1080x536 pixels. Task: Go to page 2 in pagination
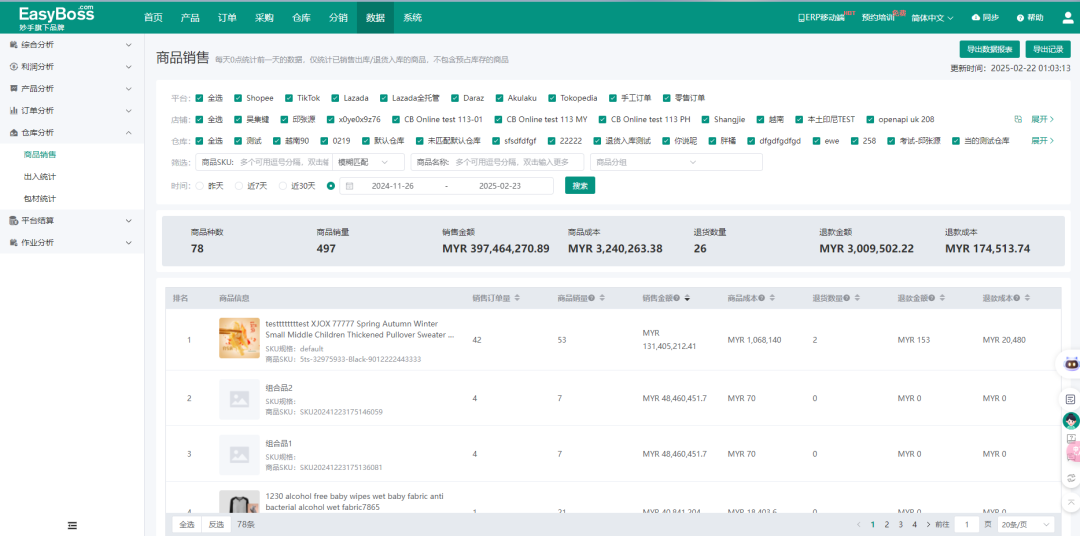point(887,525)
